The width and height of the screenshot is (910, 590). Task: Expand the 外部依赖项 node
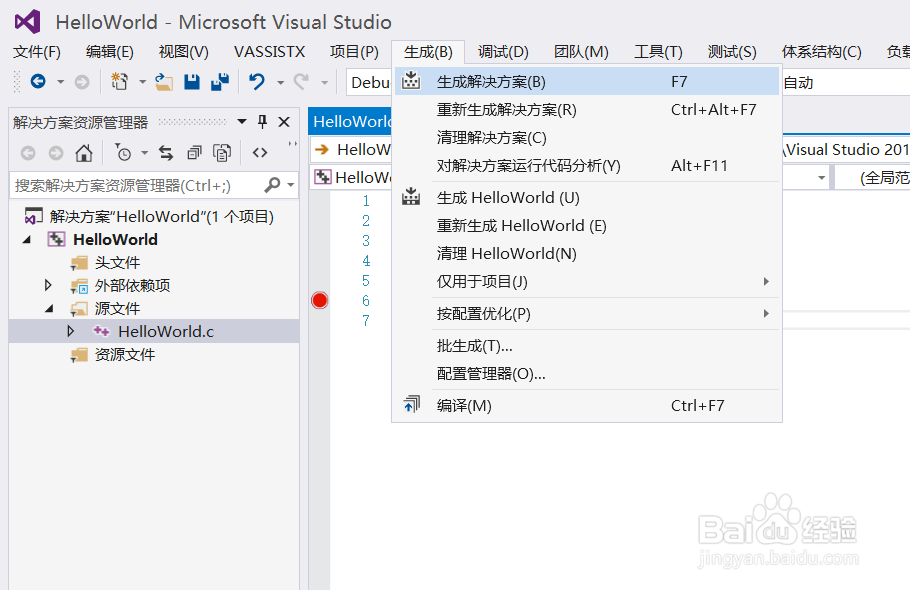pos(48,285)
